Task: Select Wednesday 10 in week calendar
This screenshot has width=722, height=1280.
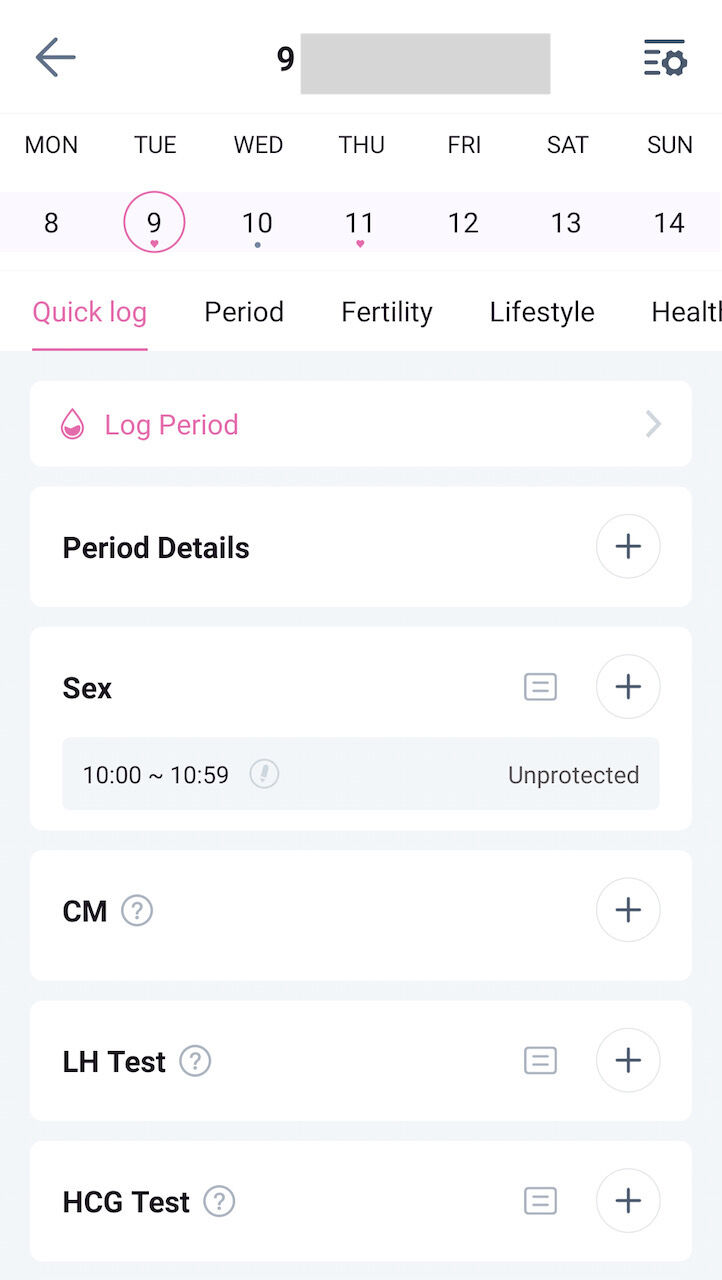Action: [x=257, y=222]
